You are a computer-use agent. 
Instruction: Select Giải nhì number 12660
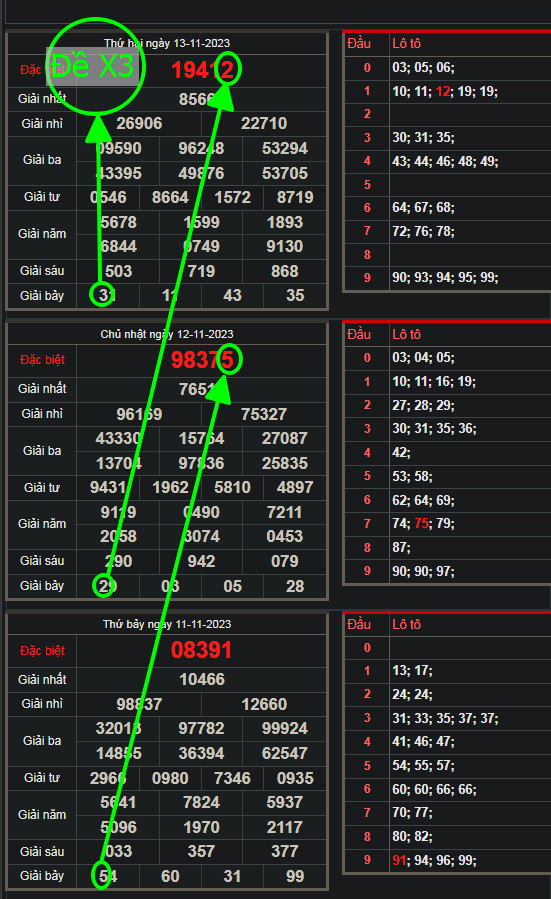[x=264, y=704]
